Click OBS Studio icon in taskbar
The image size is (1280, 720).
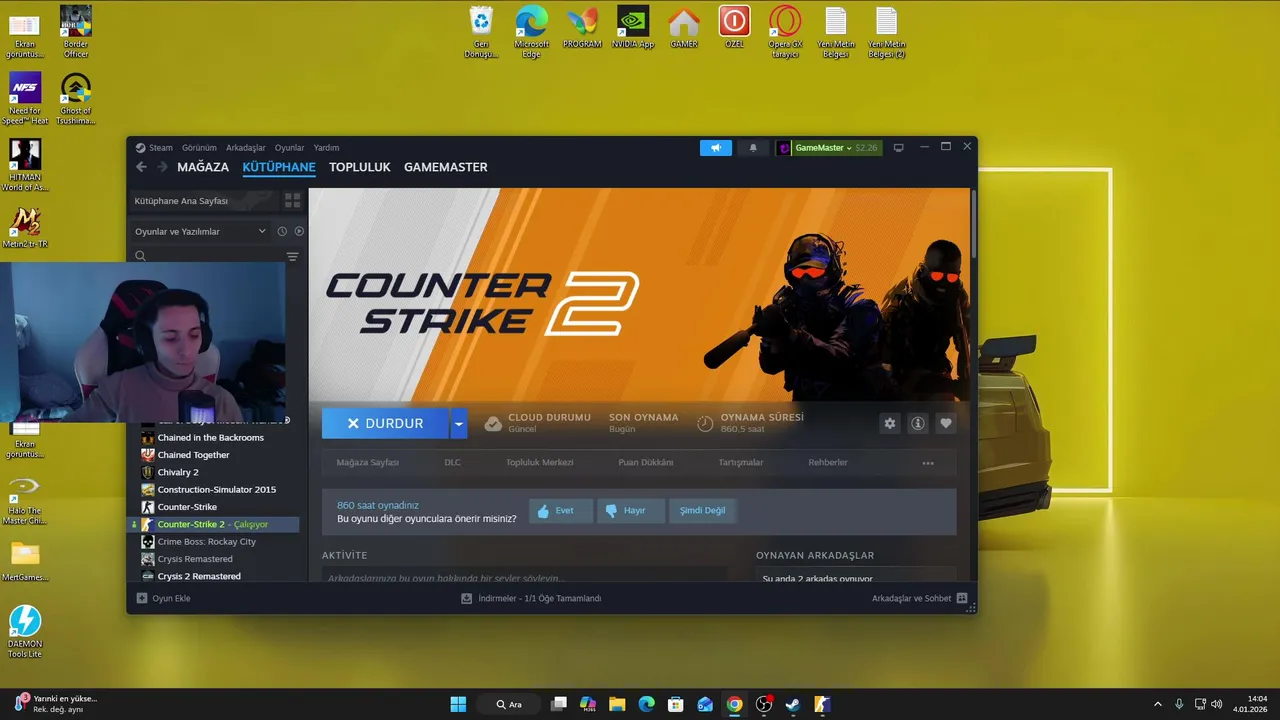pyautogui.click(x=764, y=704)
